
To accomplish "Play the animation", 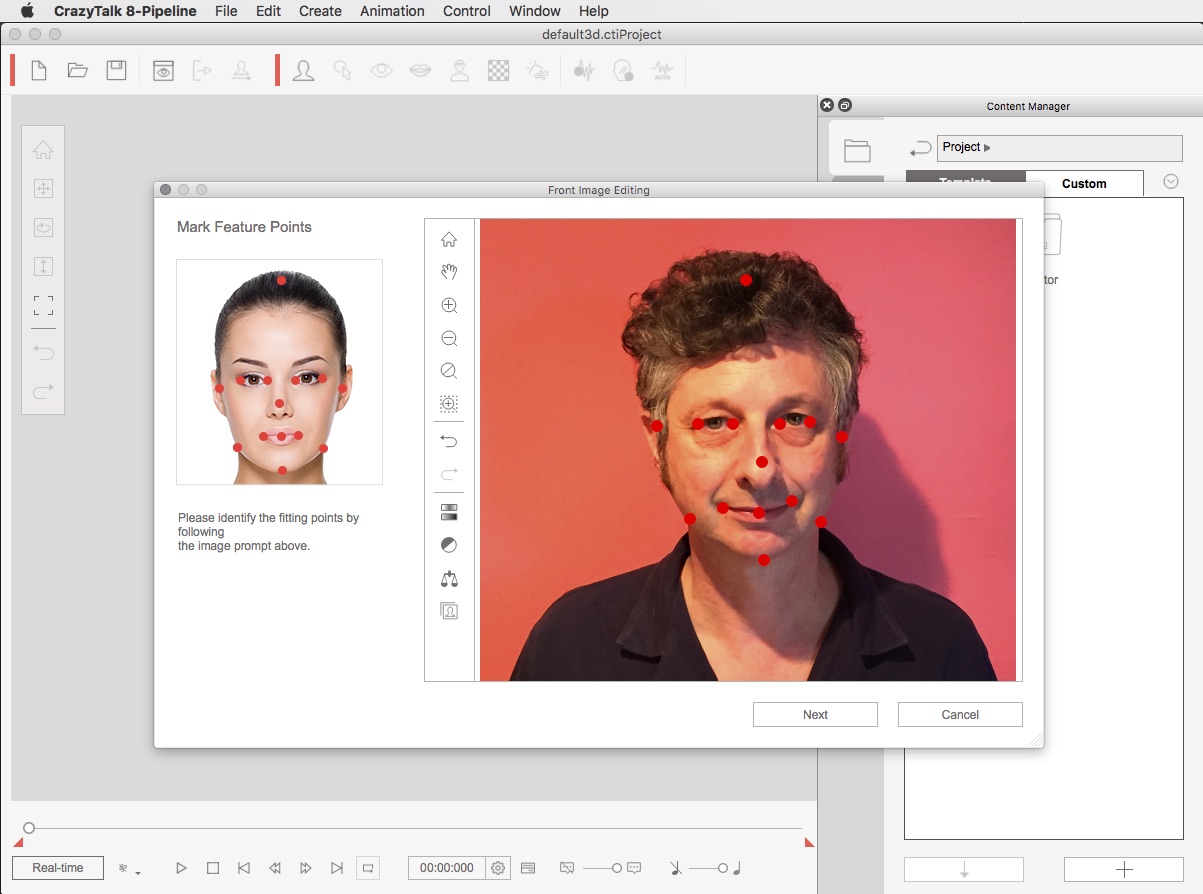I will tap(181, 868).
